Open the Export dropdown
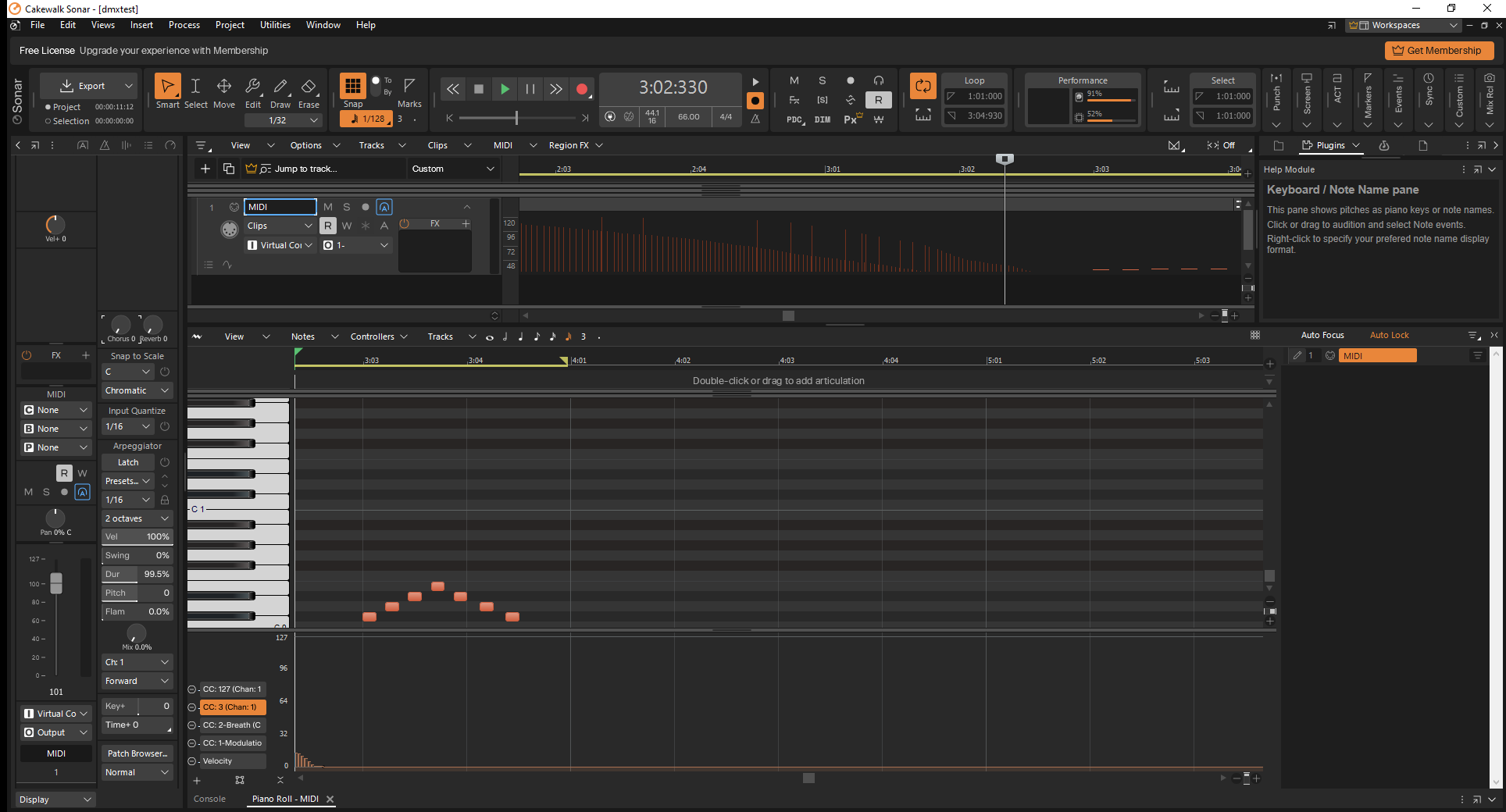 (129, 86)
